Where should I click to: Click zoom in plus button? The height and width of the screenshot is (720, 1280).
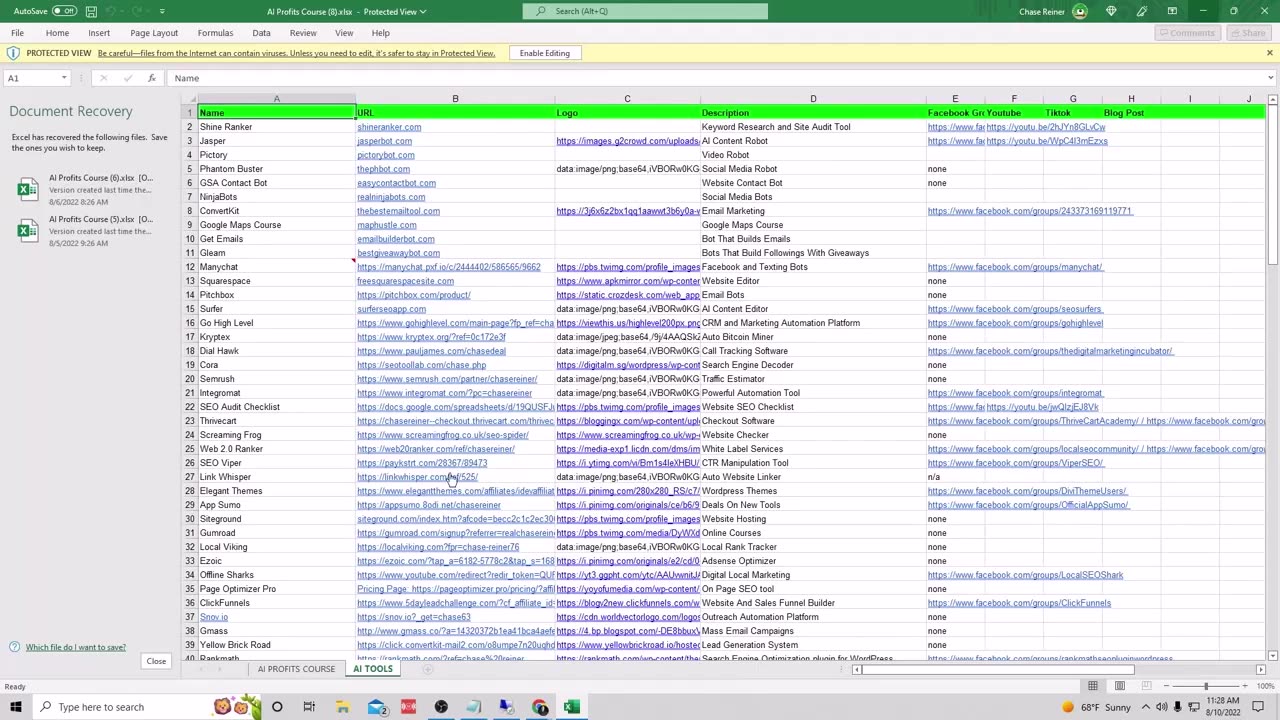click(x=1243, y=686)
